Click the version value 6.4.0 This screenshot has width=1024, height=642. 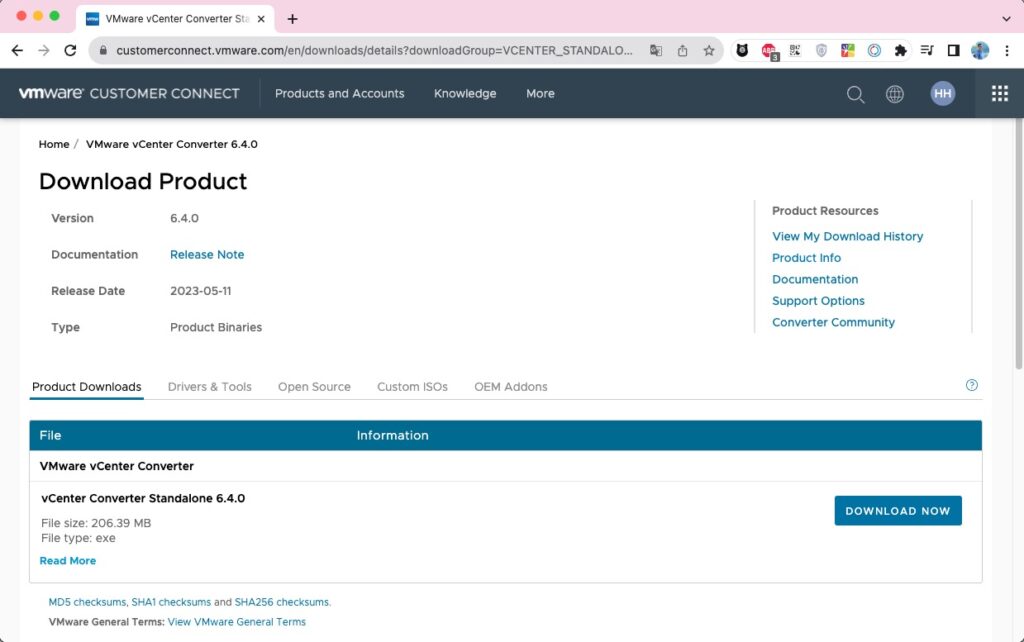coord(184,218)
